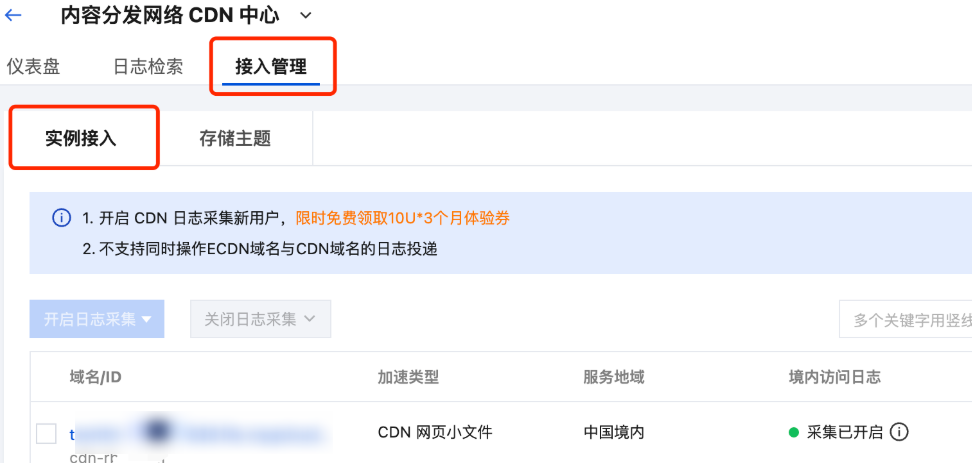
Task: Tick the checkbox on the first domain row
Action: point(46,433)
